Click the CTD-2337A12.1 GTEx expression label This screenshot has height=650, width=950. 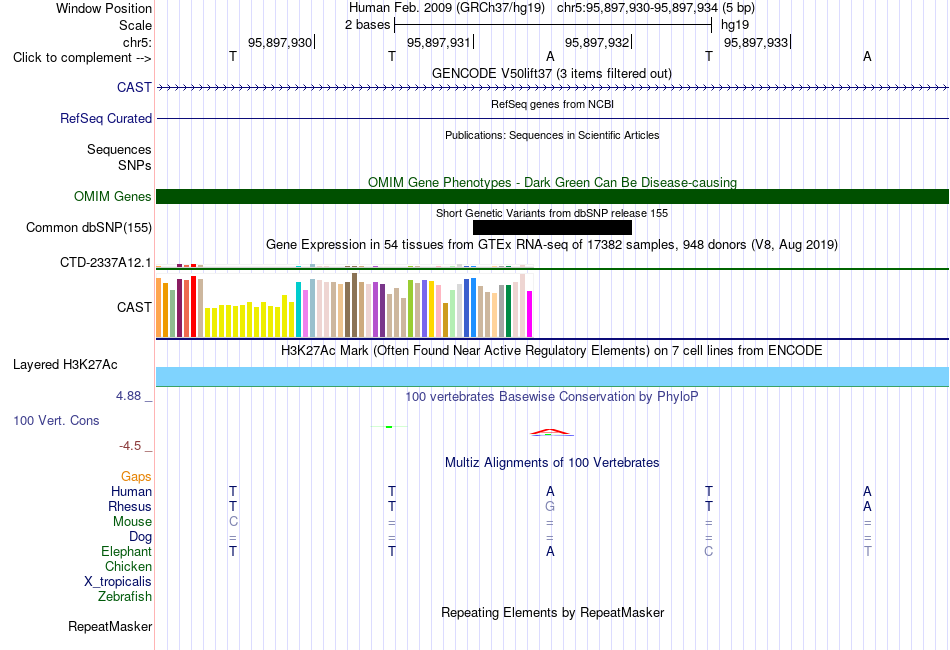[105, 262]
